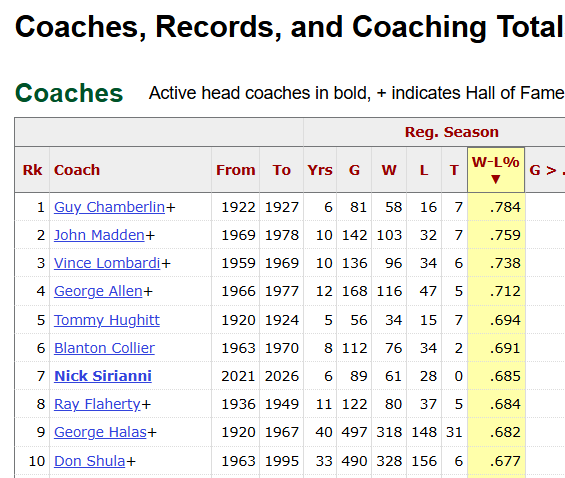The width and height of the screenshot is (565, 478).
Task: Open Don Shula's profile link
Action: [89, 461]
